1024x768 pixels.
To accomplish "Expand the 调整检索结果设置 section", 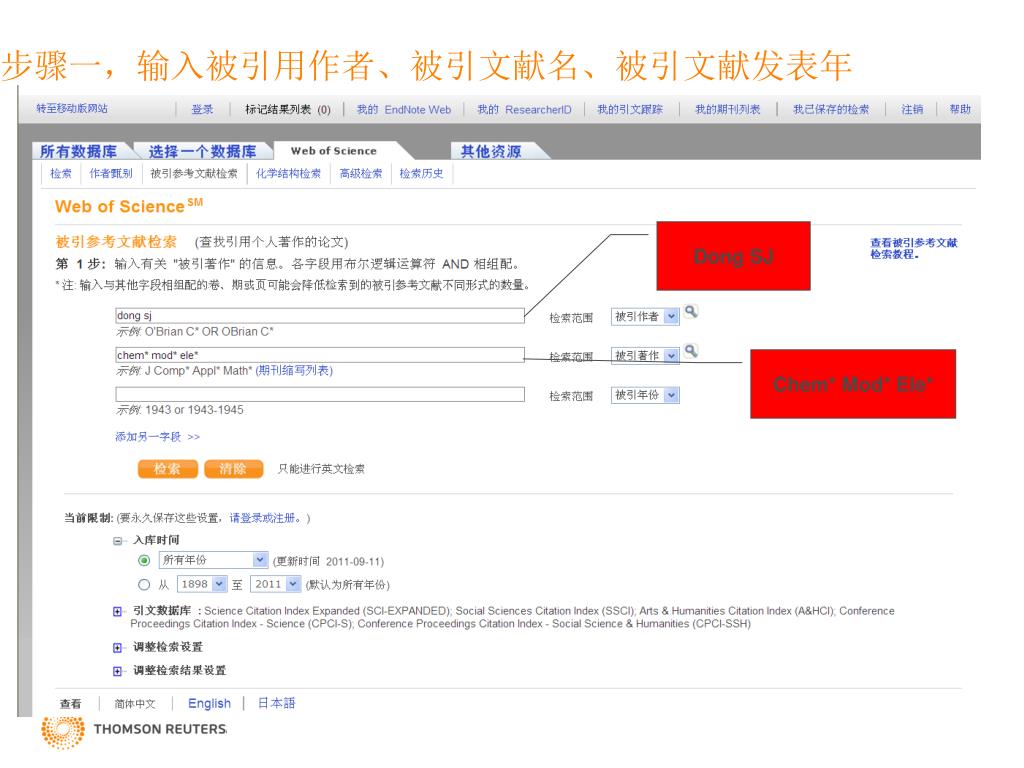I will 118,671.
